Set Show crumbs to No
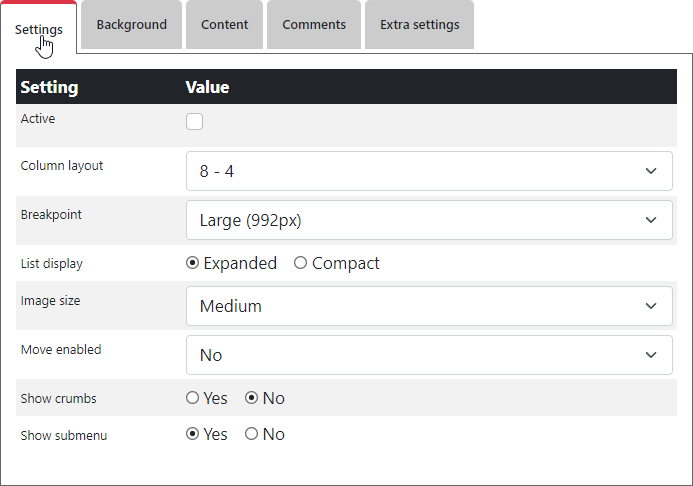The width and height of the screenshot is (693, 486). pos(252,398)
